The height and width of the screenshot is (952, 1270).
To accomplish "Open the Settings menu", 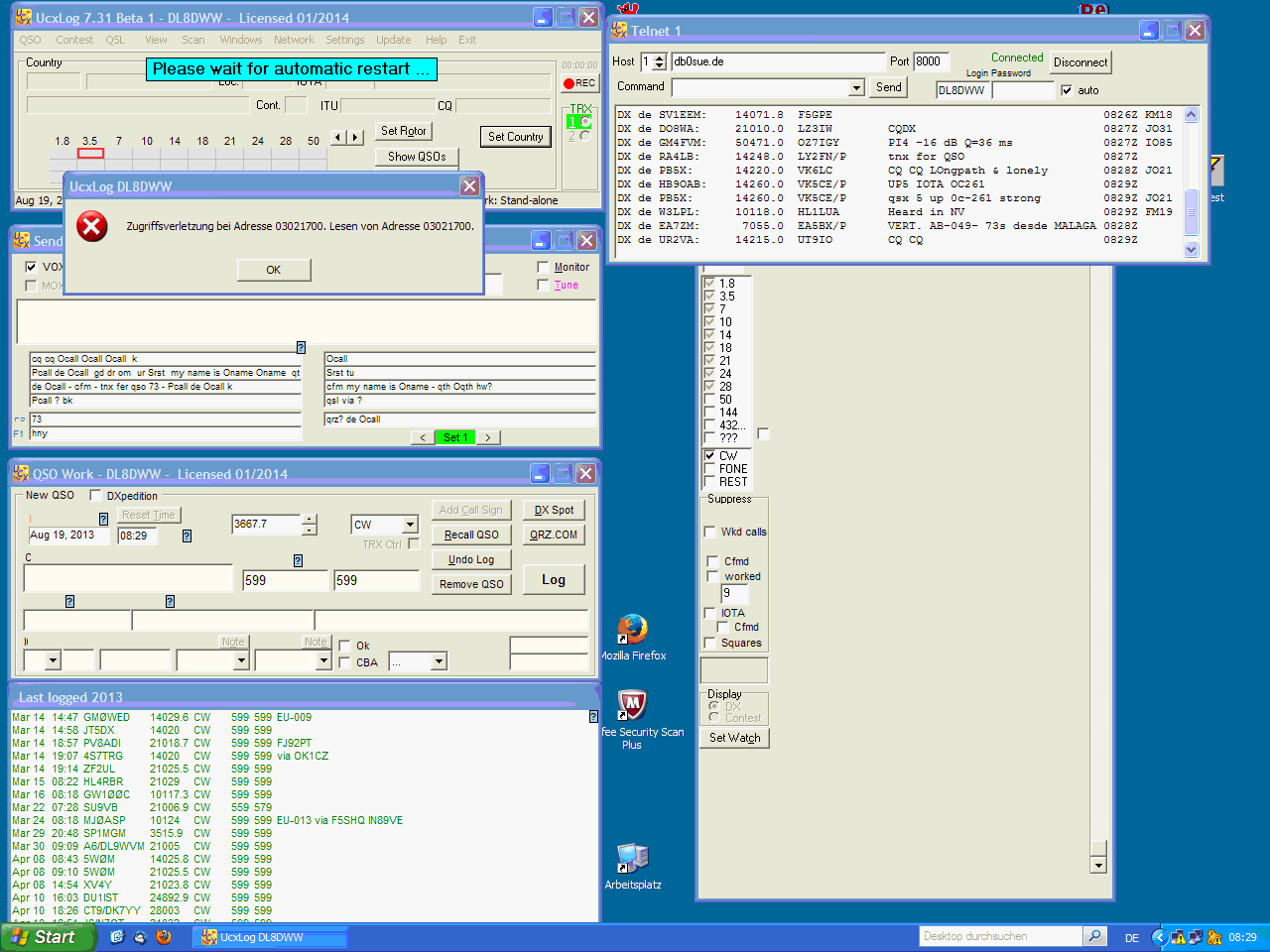I will click(x=344, y=40).
